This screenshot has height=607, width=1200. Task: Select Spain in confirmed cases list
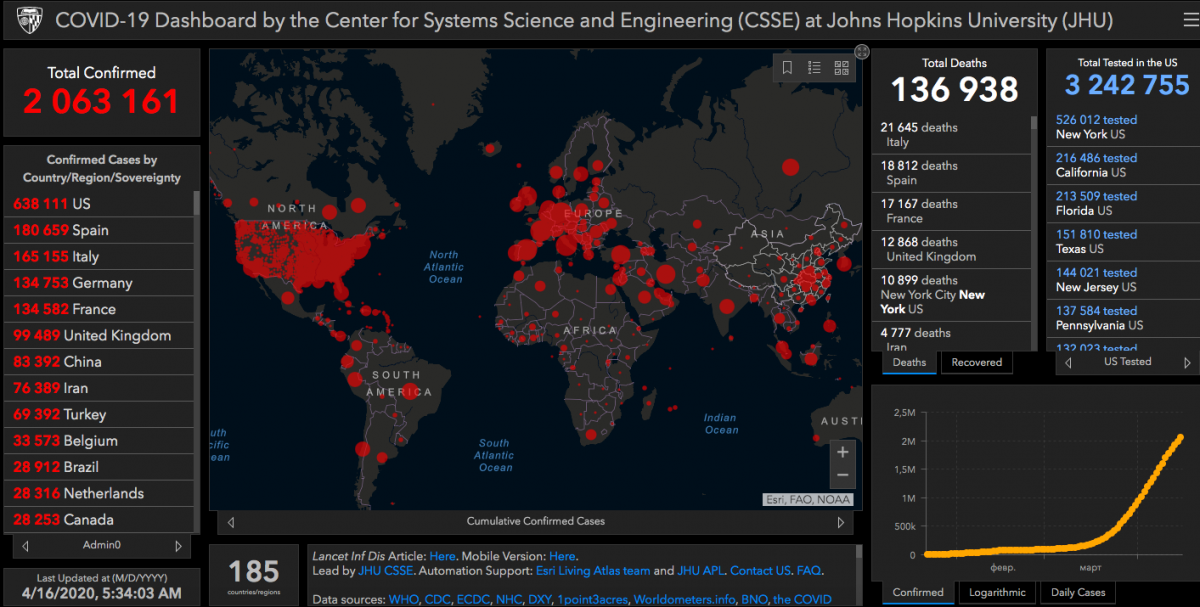click(x=98, y=230)
